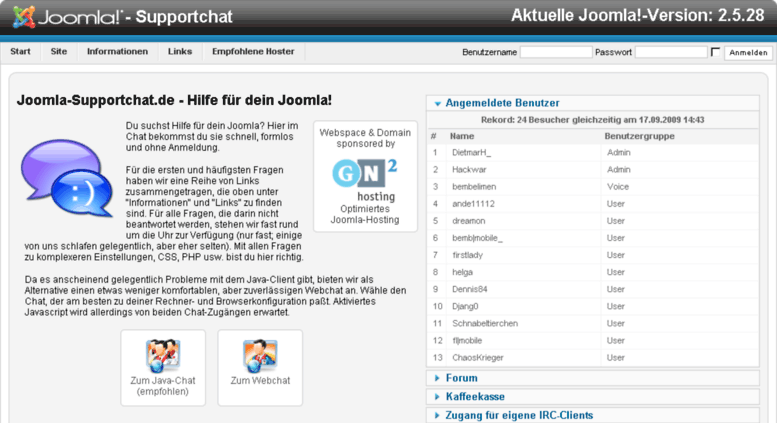The width and height of the screenshot is (777, 423).
Task: Click the Admin cell in Hackwar's row
Action: 618,169
